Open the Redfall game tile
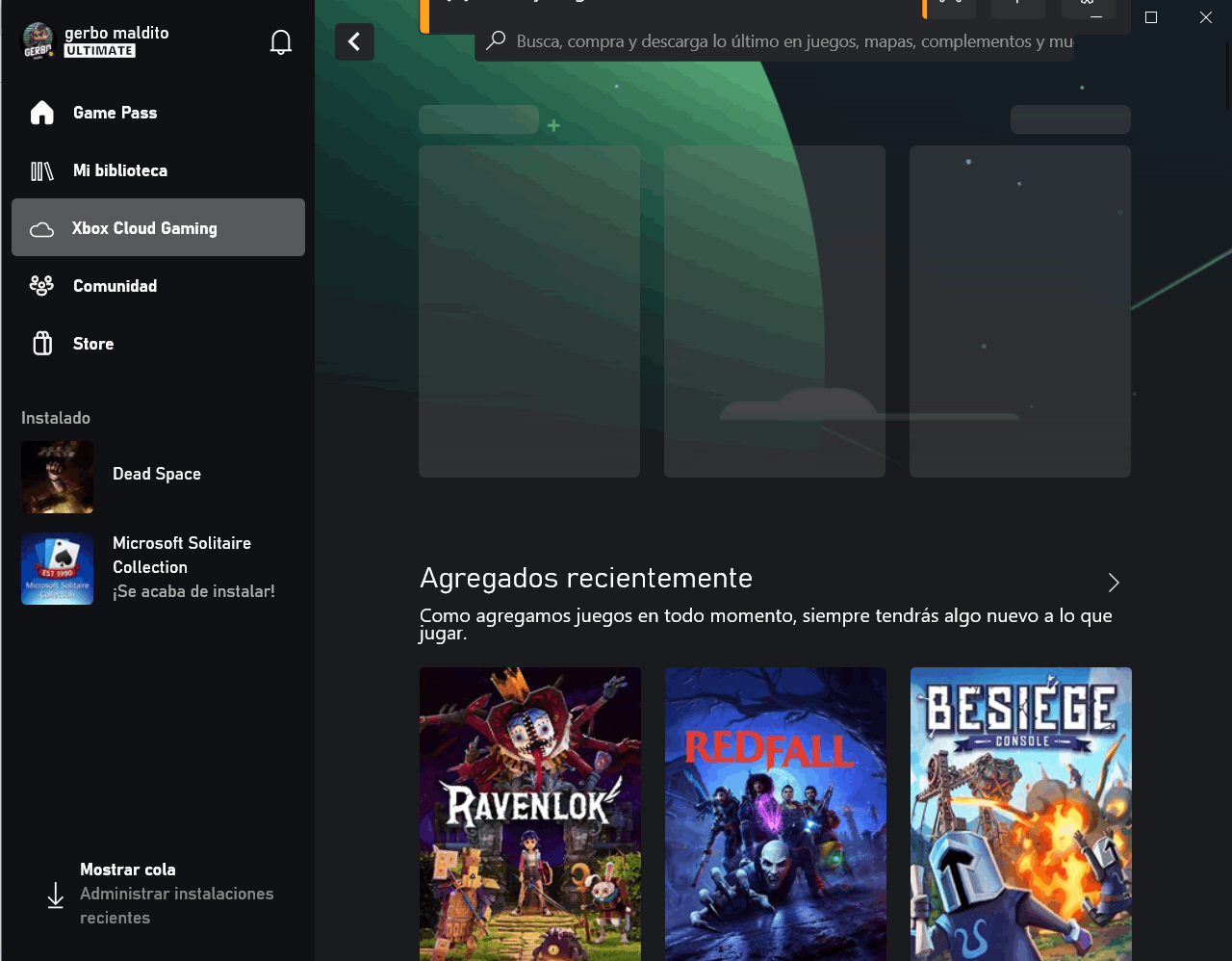The image size is (1232, 961). coord(776,814)
